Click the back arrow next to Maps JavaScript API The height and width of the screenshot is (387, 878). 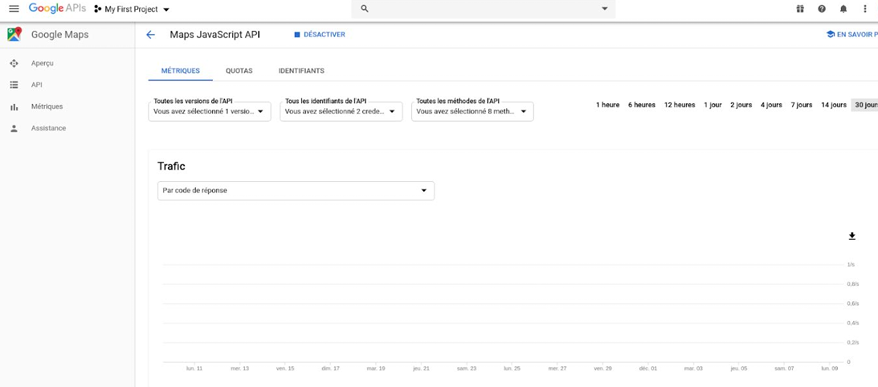click(x=150, y=35)
